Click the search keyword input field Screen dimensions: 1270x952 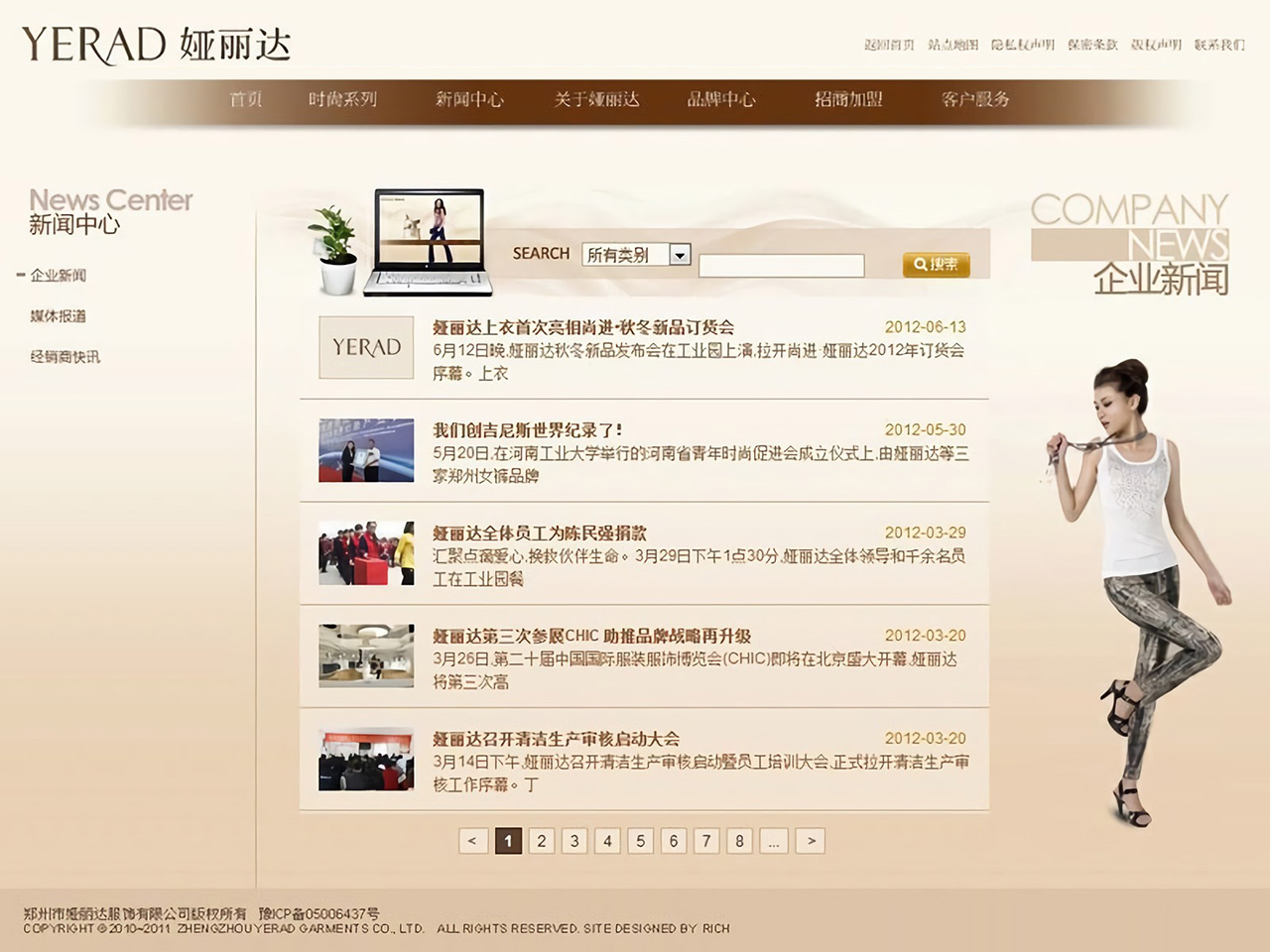[x=781, y=266]
